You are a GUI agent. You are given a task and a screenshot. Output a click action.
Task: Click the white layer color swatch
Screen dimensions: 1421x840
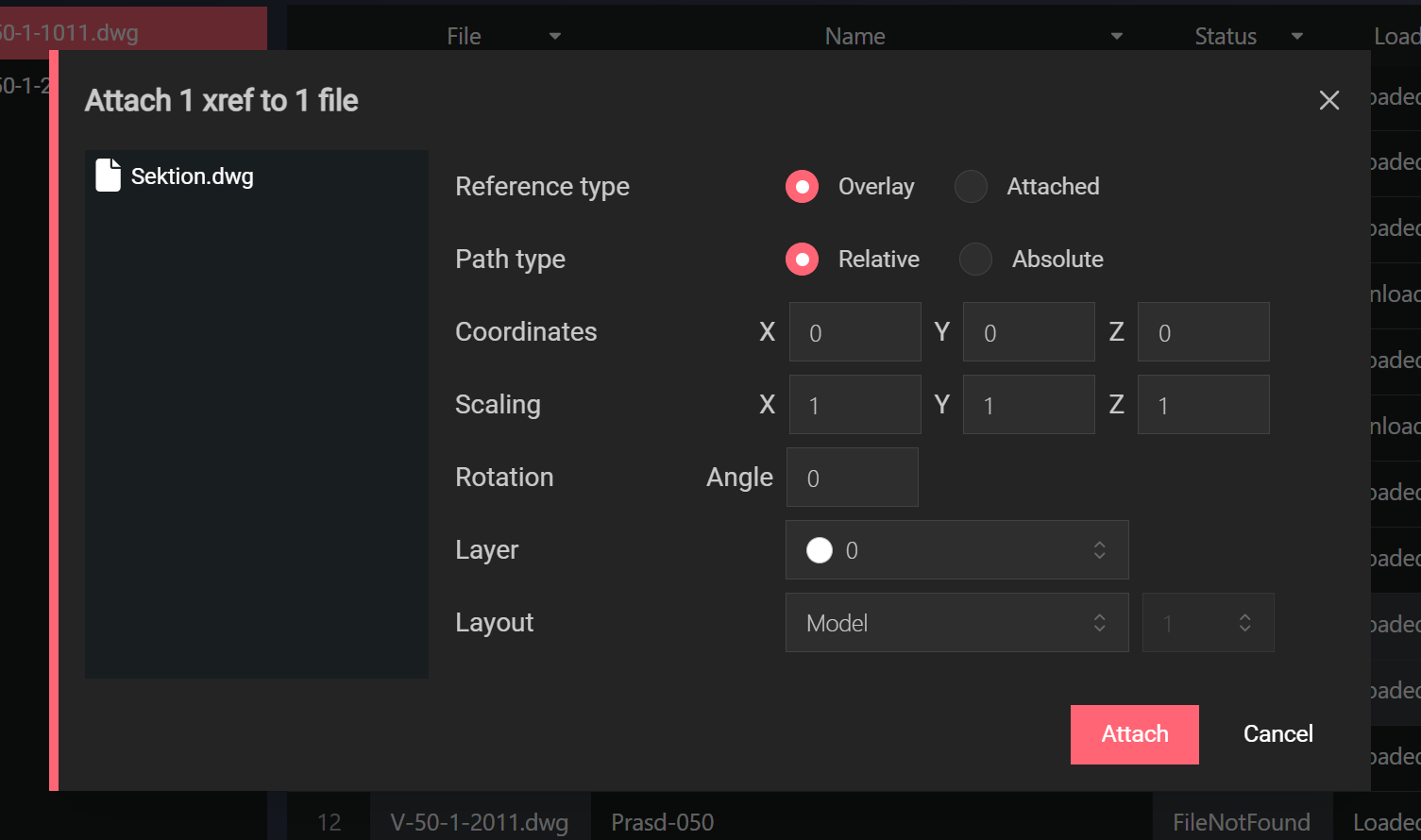click(820, 550)
